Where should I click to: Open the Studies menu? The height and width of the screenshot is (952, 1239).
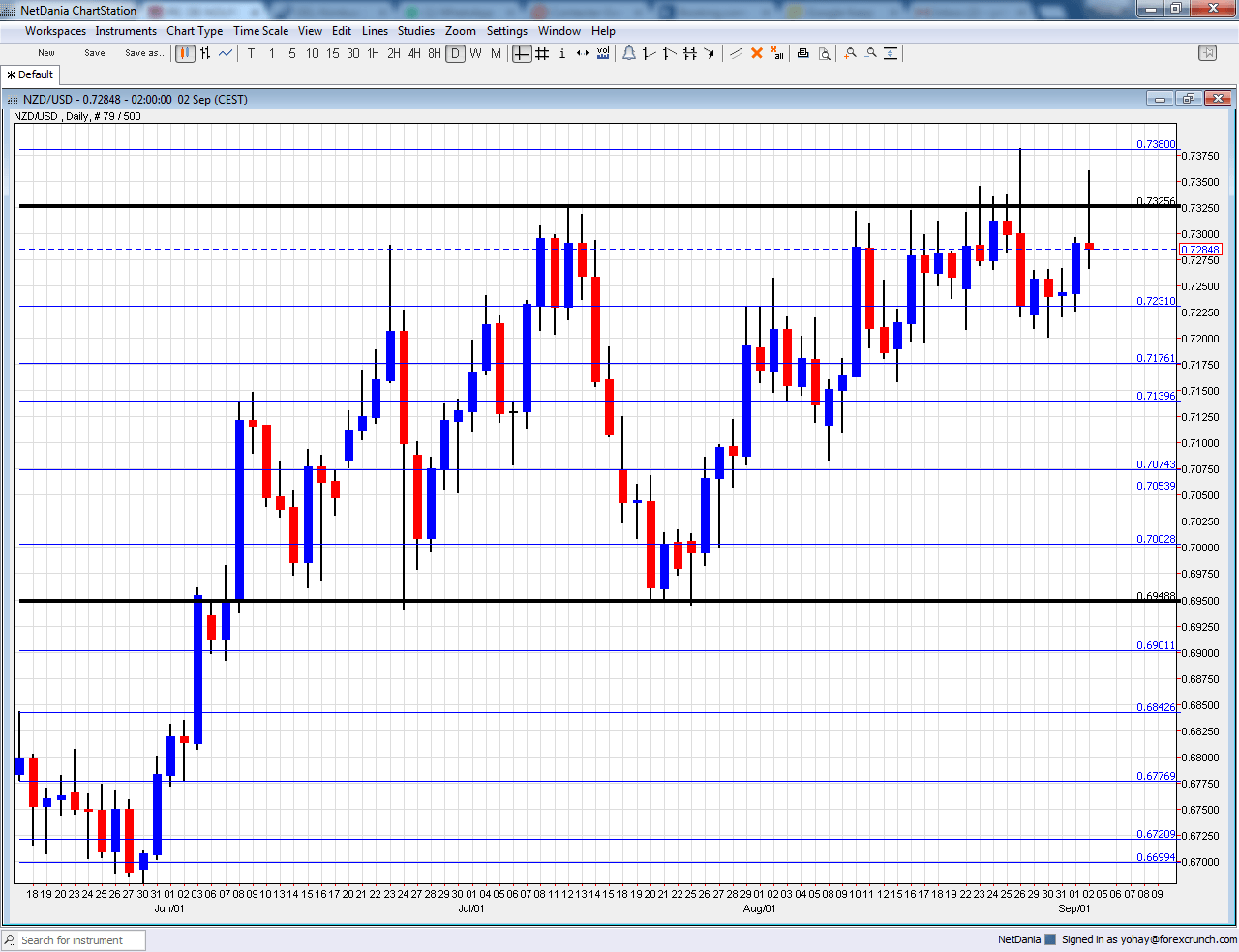pyautogui.click(x=416, y=30)
